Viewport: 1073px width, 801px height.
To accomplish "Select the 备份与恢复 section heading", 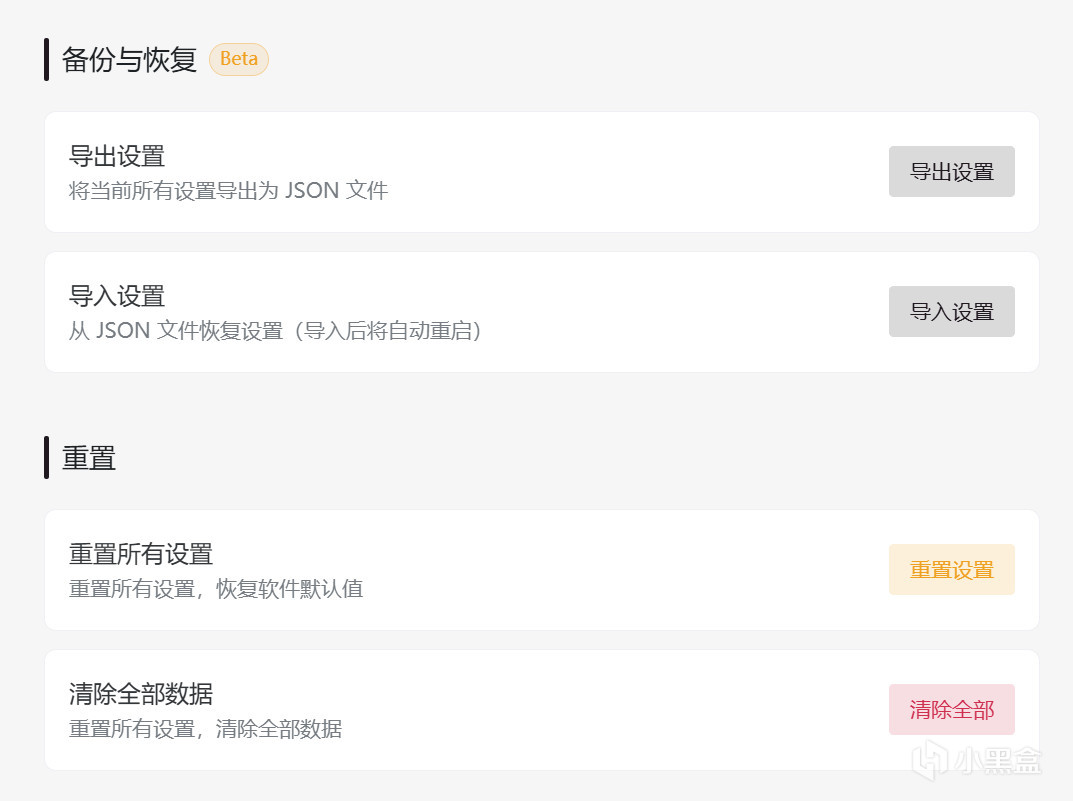I will [129, 59].
